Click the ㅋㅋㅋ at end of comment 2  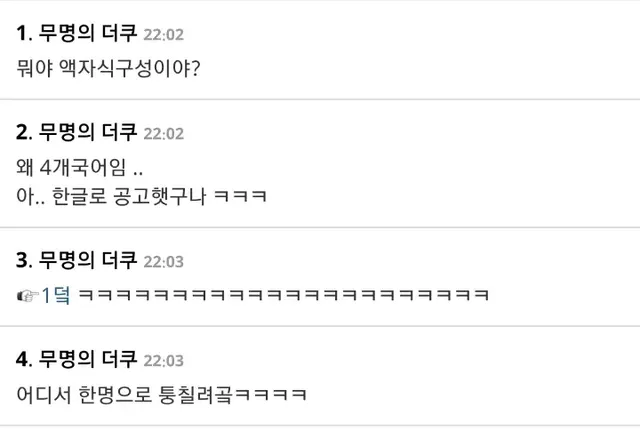tap(240, 196)
